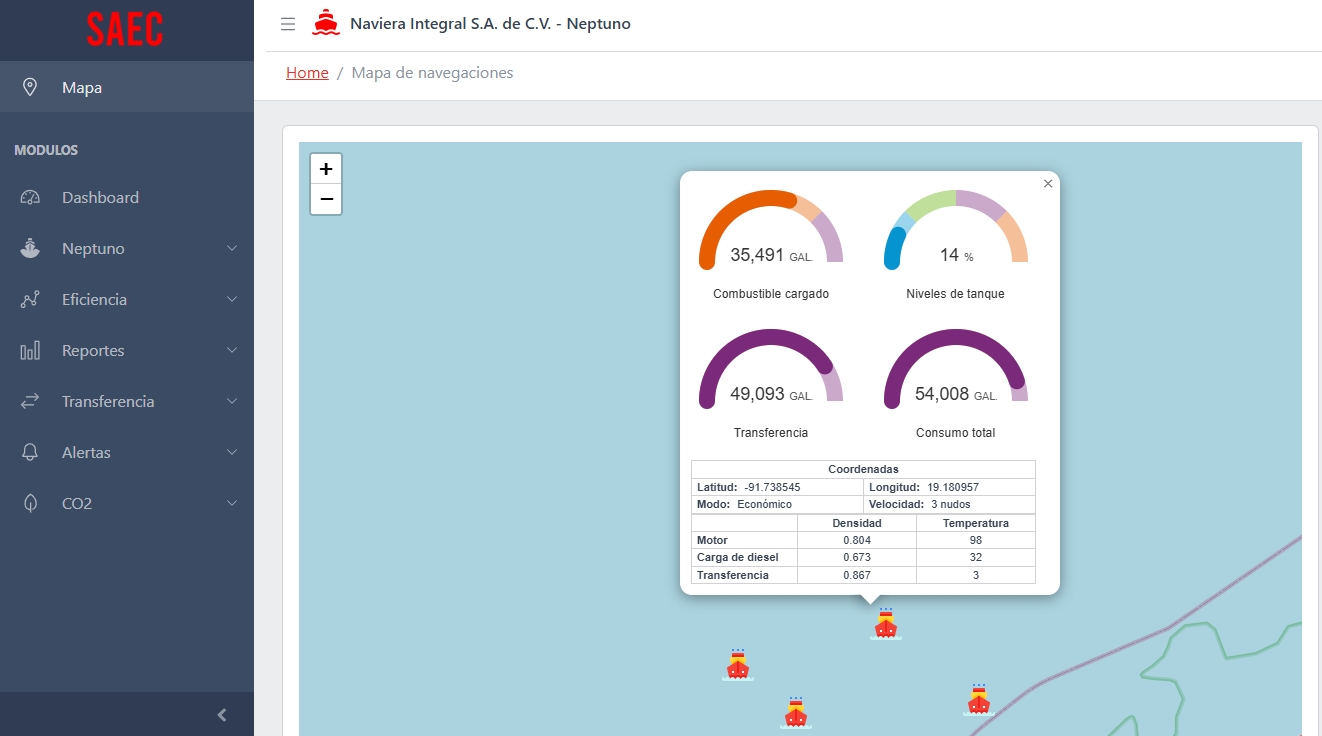Zoom out on the map
This screenshot has width=1322, height=736.
(326, 199)
